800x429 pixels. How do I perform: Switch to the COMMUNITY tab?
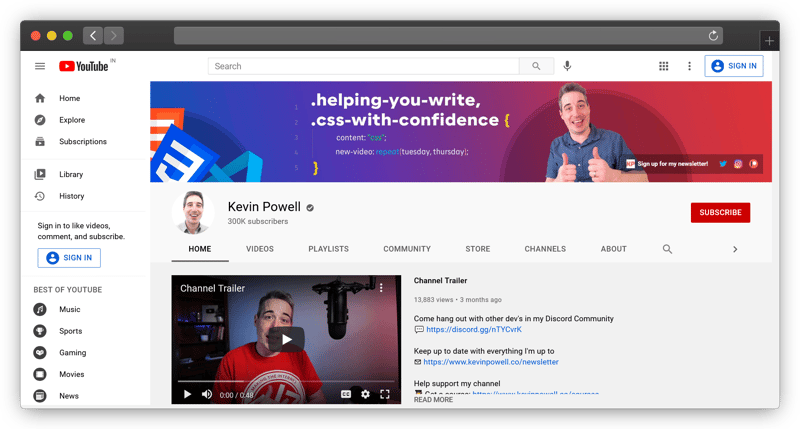tap(407, 249)
